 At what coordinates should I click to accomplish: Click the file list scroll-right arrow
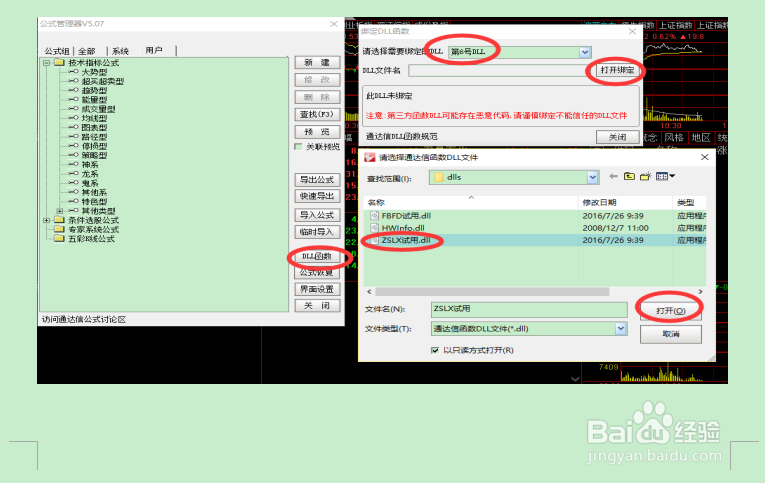point(701,292)
